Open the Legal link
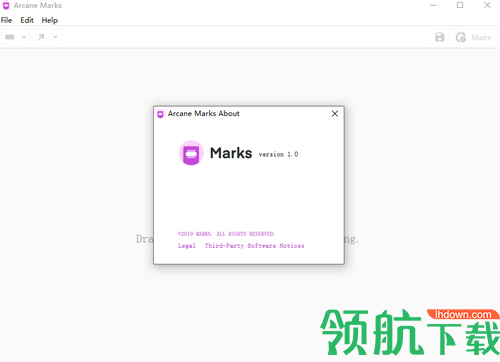Screen dimensions: 500x362 (187, 246)
